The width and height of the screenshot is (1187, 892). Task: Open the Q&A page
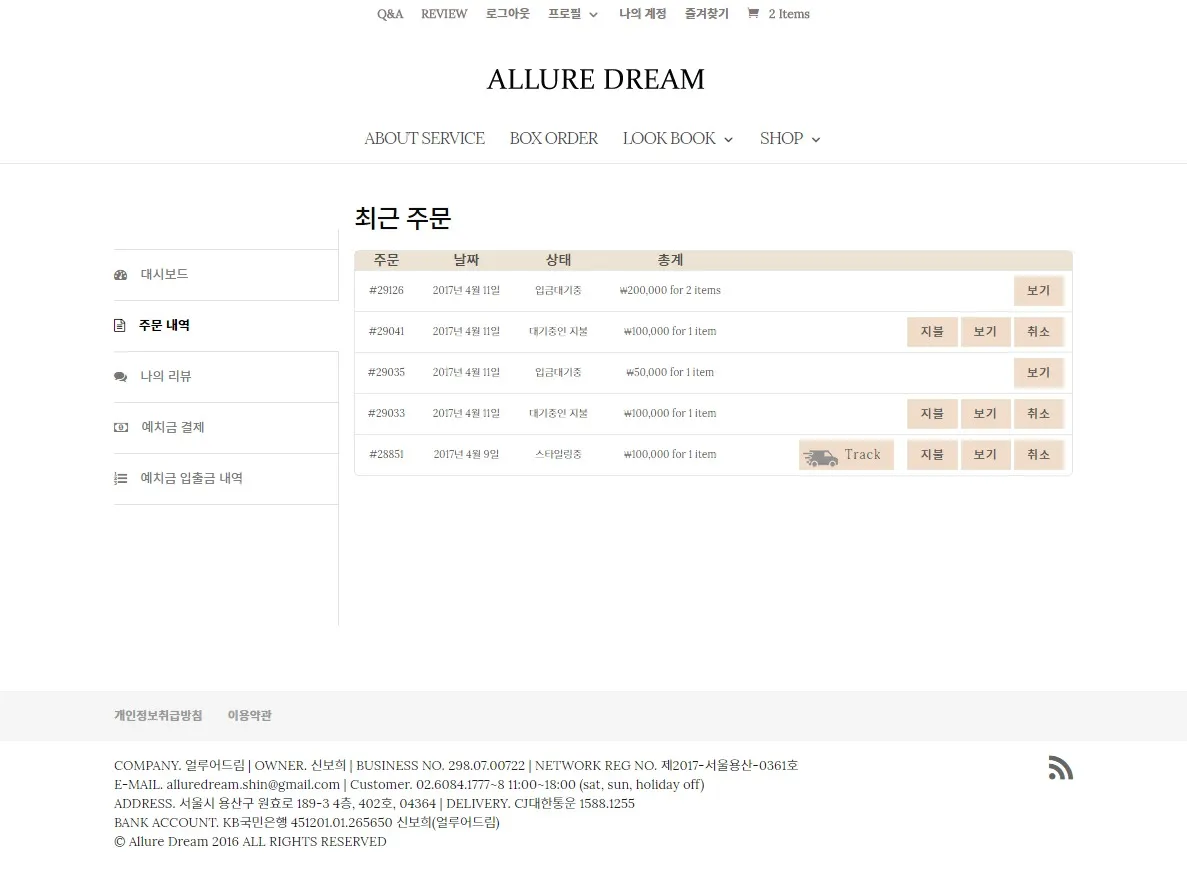click(x=390, y=14)
